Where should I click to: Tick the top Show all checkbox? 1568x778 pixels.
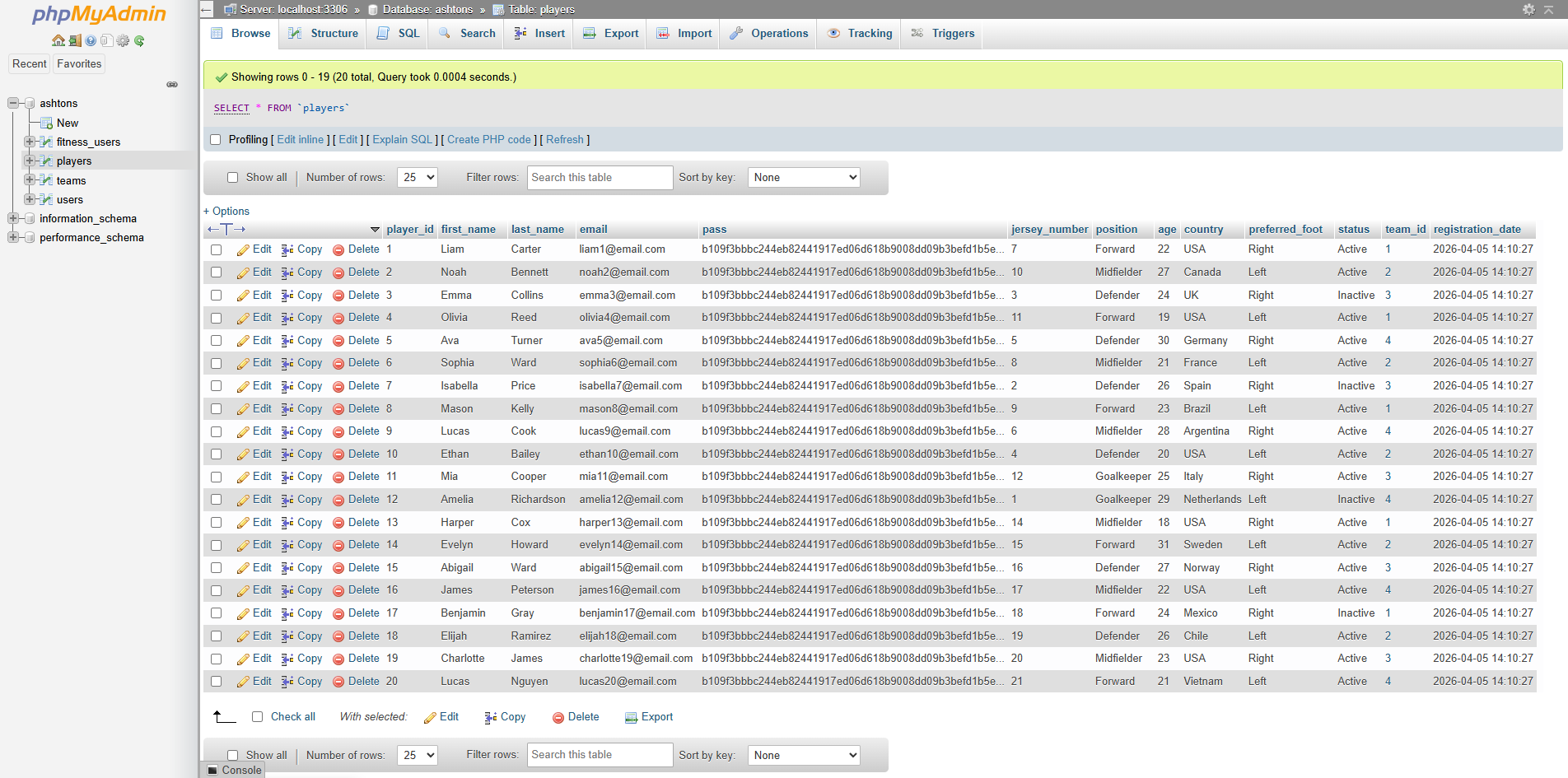(x=232, y=178)
